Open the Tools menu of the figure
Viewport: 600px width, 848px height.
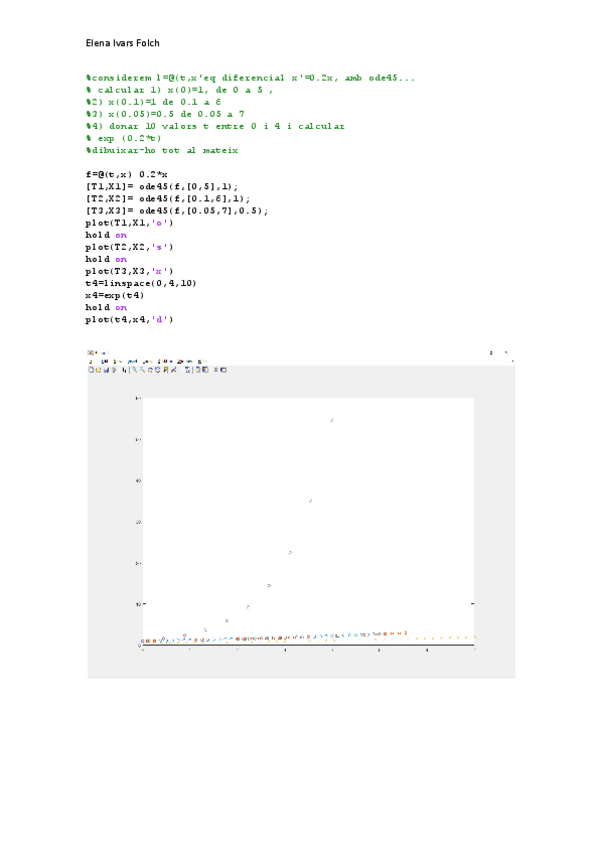147,361
